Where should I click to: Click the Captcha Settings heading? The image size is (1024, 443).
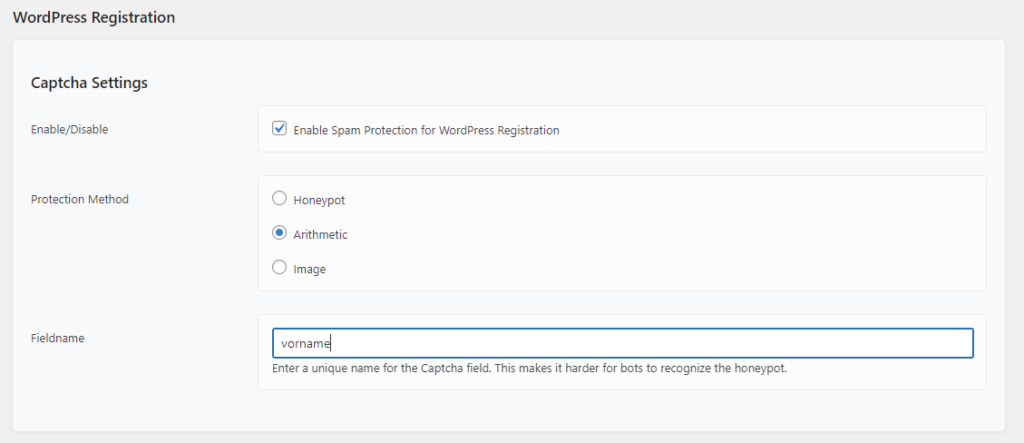point(89,83)
